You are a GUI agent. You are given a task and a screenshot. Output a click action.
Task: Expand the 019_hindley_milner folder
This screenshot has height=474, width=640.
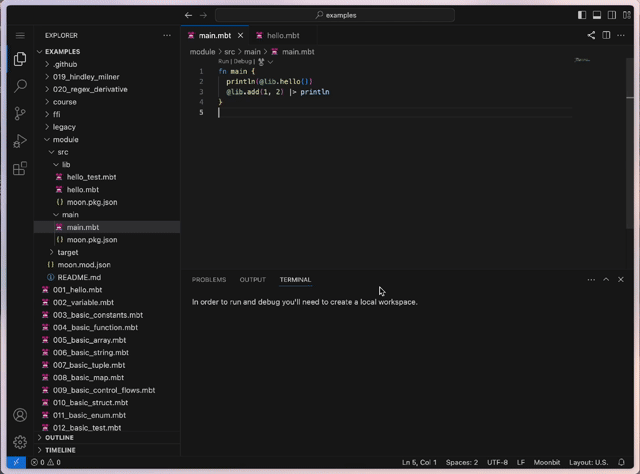107,77
